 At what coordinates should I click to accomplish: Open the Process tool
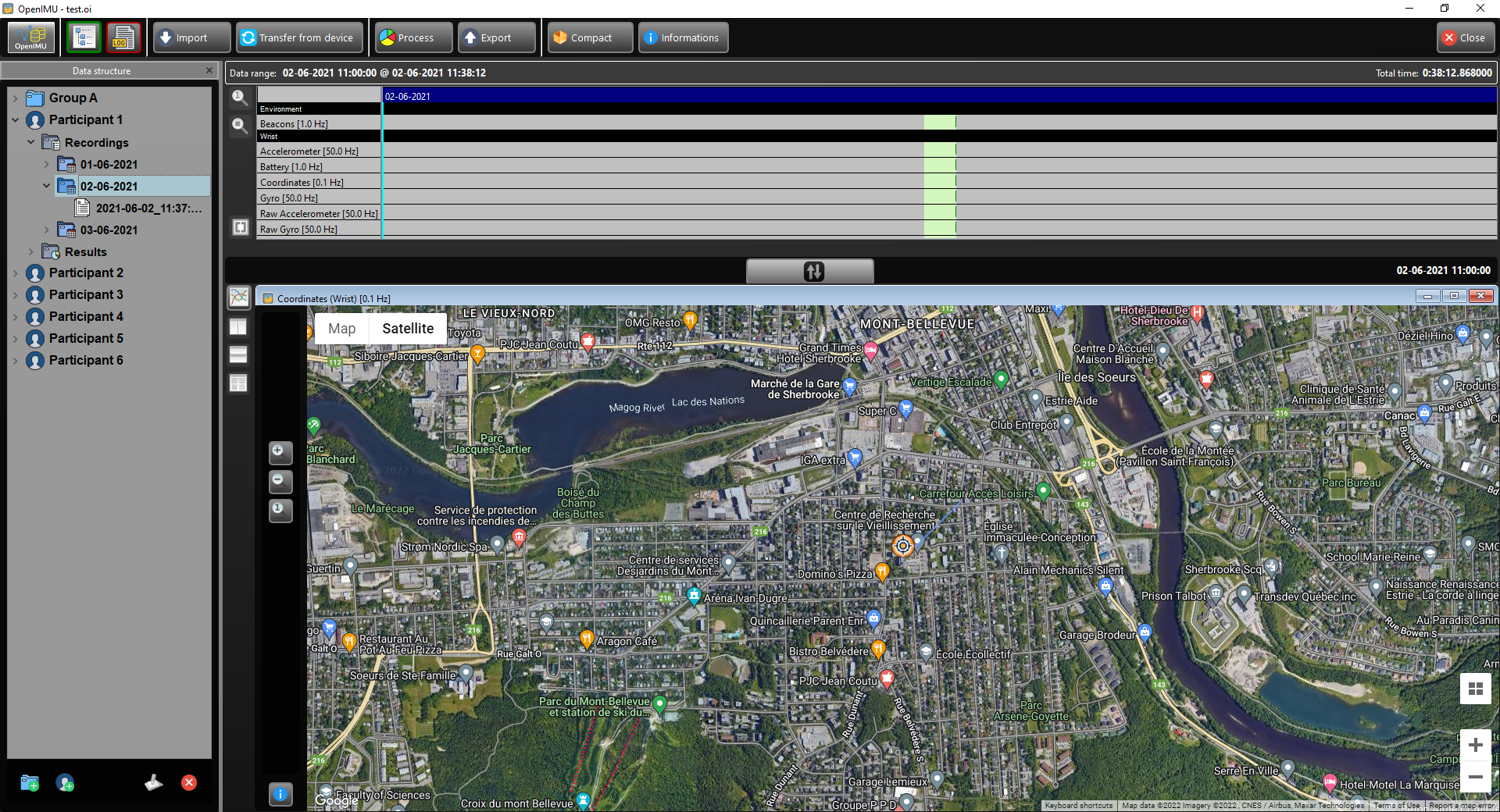pyautogui.click(x=413, y=37)
